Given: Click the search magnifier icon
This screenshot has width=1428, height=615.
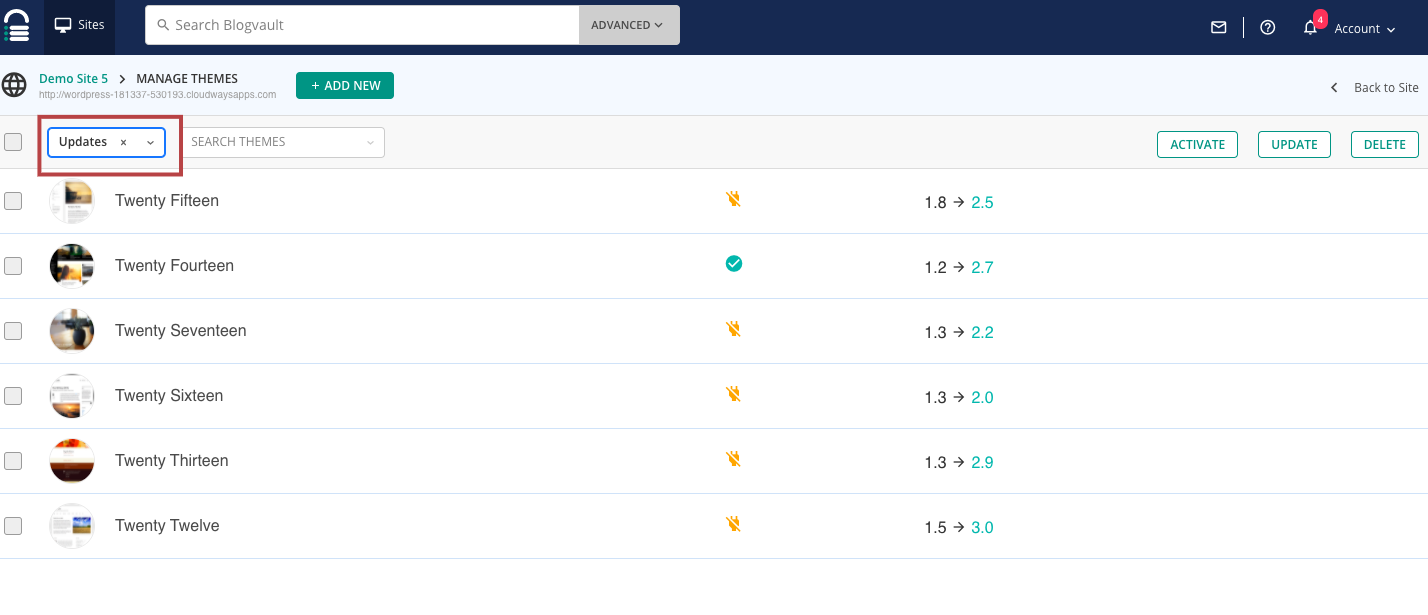Looking at the screenshot, I should [x=164, y=25].
